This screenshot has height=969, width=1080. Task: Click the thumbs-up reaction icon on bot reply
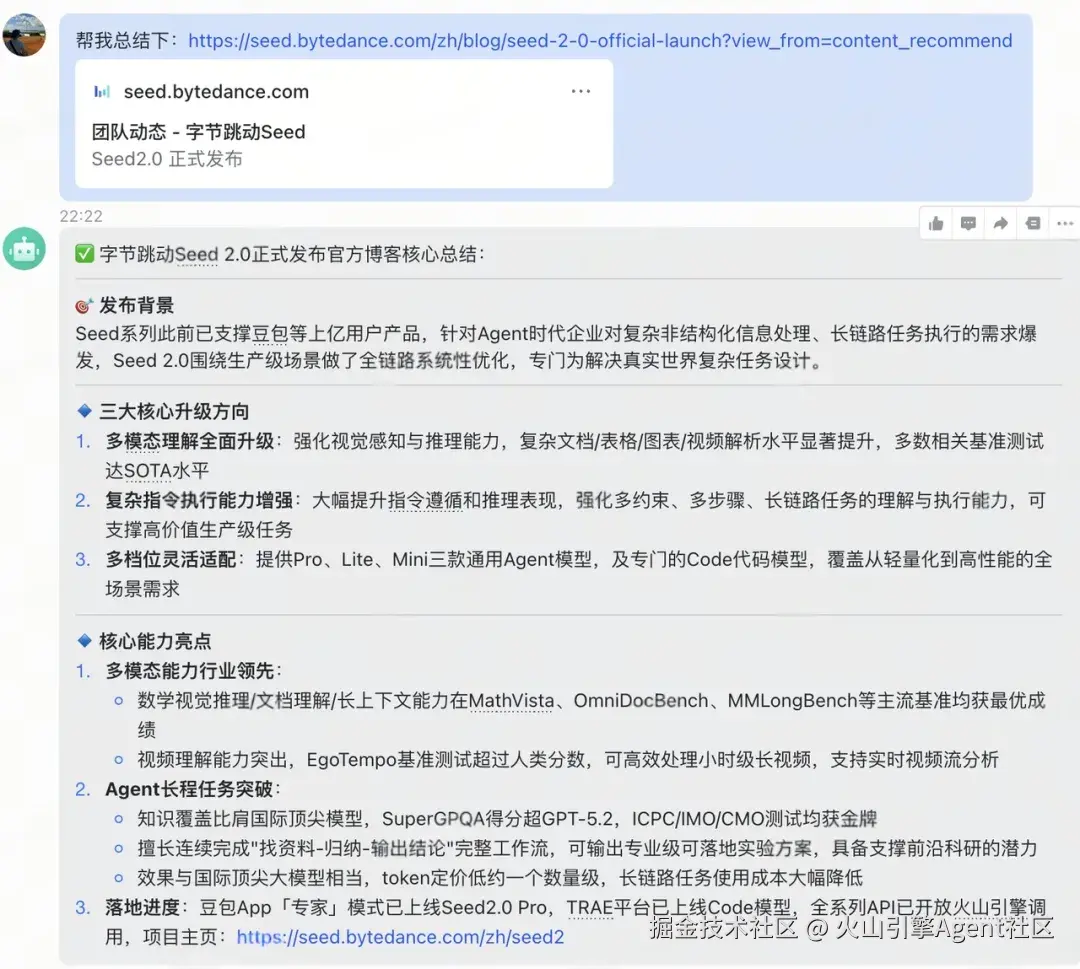(935, 223)
